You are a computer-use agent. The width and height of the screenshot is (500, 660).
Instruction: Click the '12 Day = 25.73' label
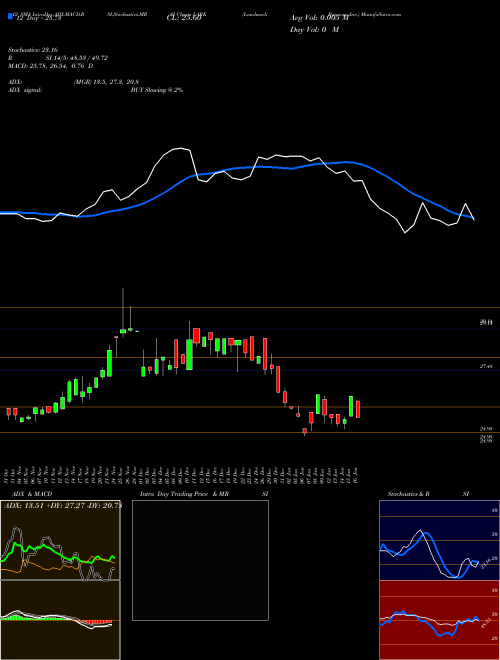click(38, 18)
